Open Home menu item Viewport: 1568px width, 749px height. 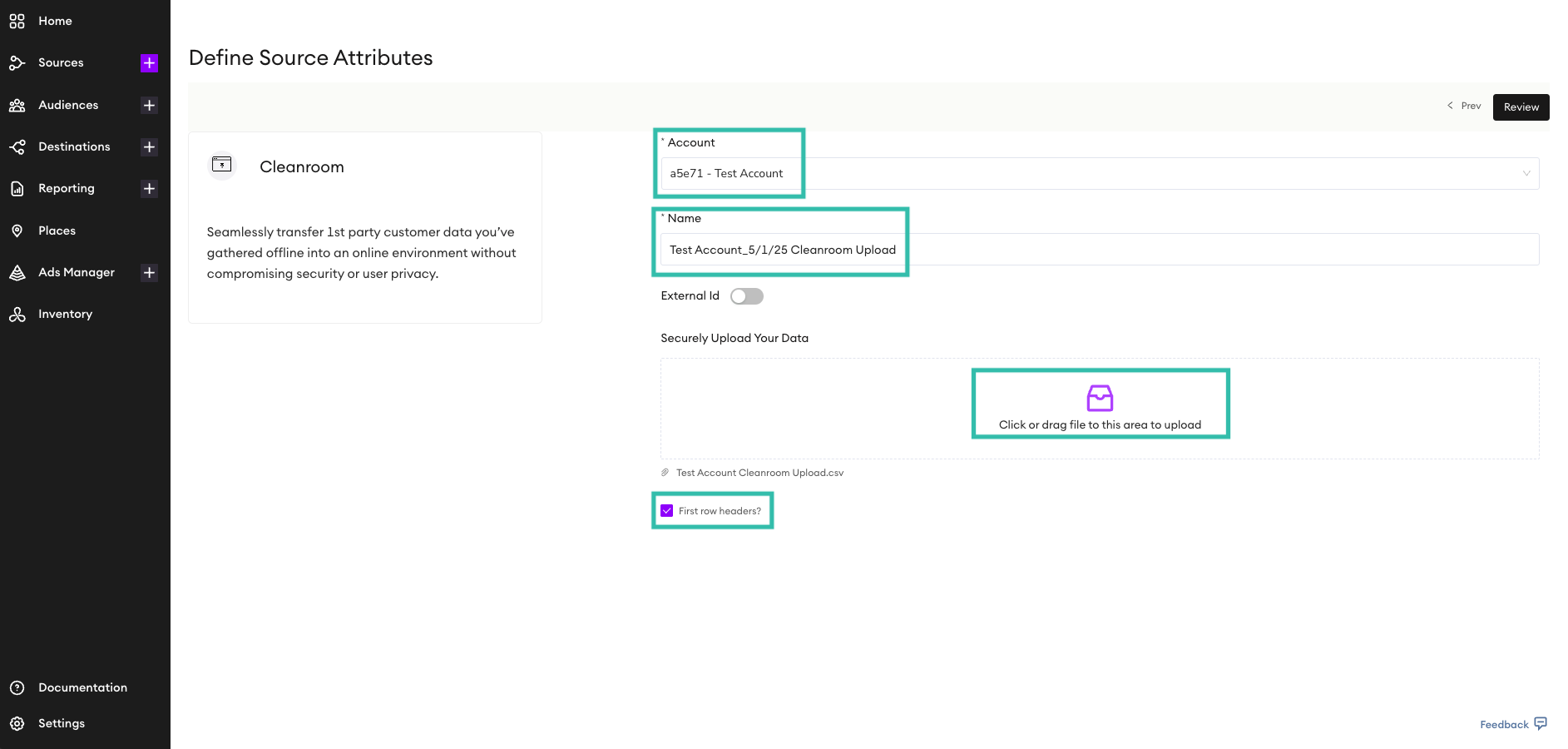[x=55, y=21]
